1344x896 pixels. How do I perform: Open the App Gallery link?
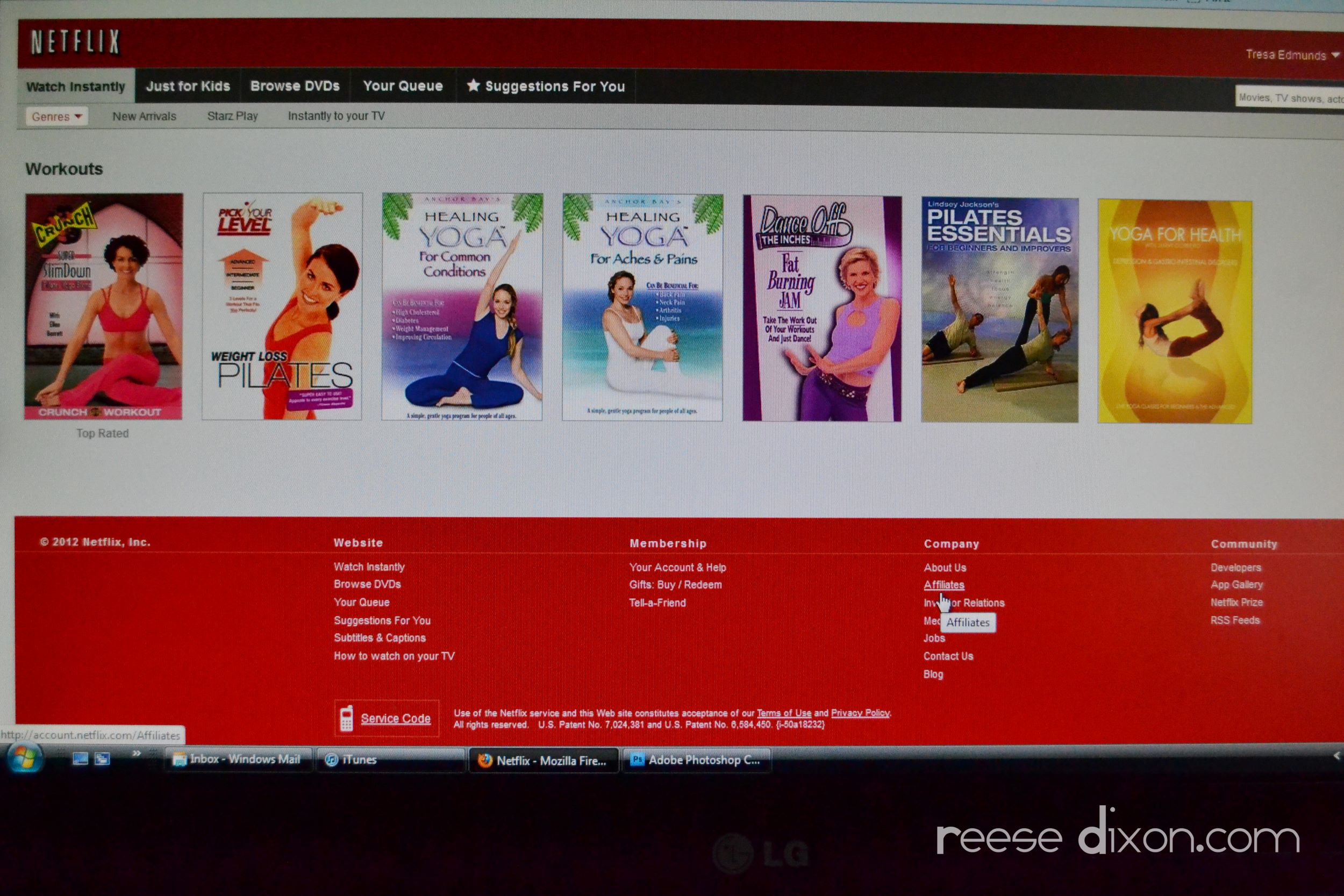1237,585
